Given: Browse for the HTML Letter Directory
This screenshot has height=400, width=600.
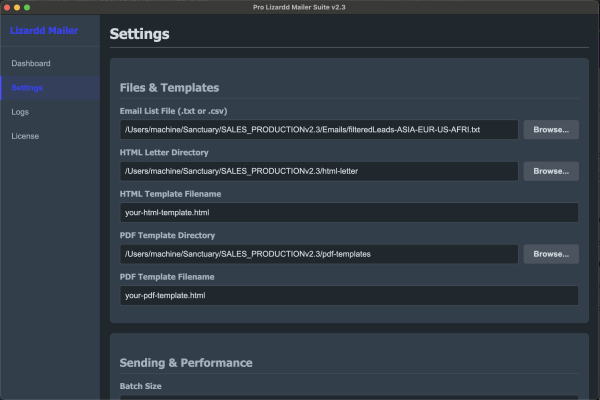Looking at the screenshot, I should pos(550,171).
